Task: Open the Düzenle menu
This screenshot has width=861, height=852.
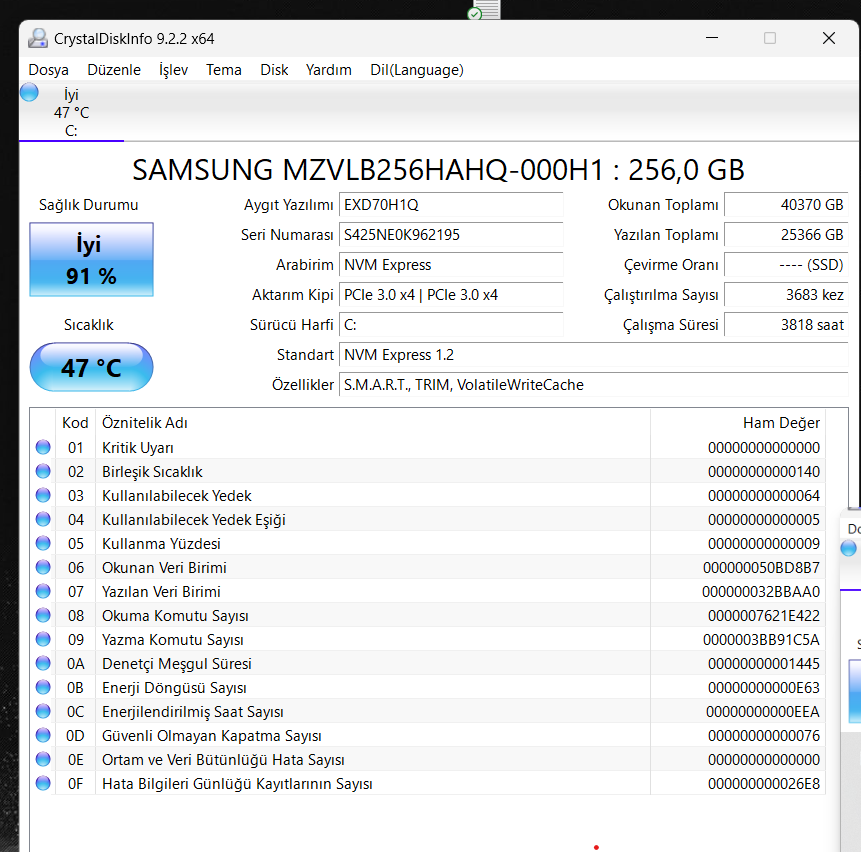Action: pyautogui.click(x=114, y=70)
